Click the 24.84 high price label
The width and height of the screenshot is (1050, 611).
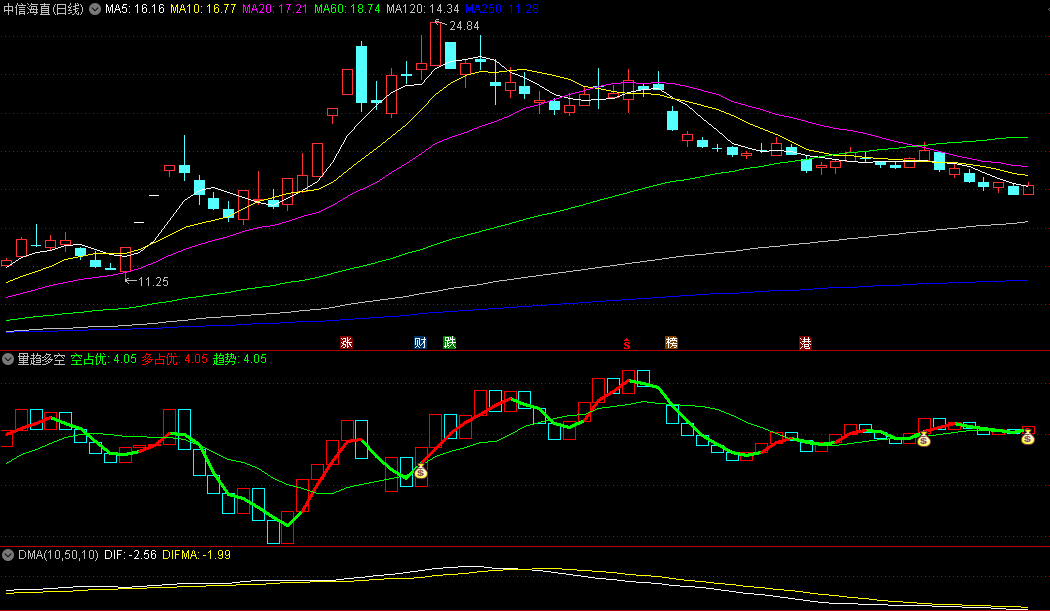464,26
